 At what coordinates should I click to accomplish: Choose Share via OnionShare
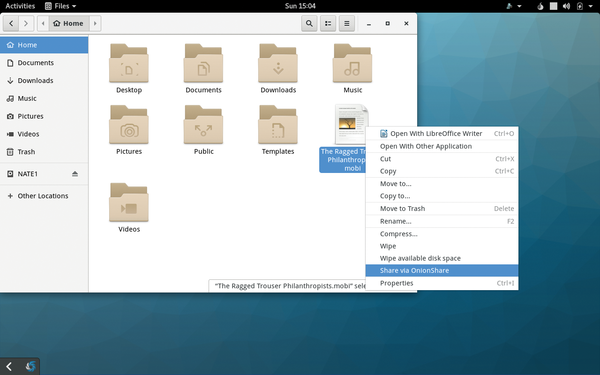tap(442, 271)
